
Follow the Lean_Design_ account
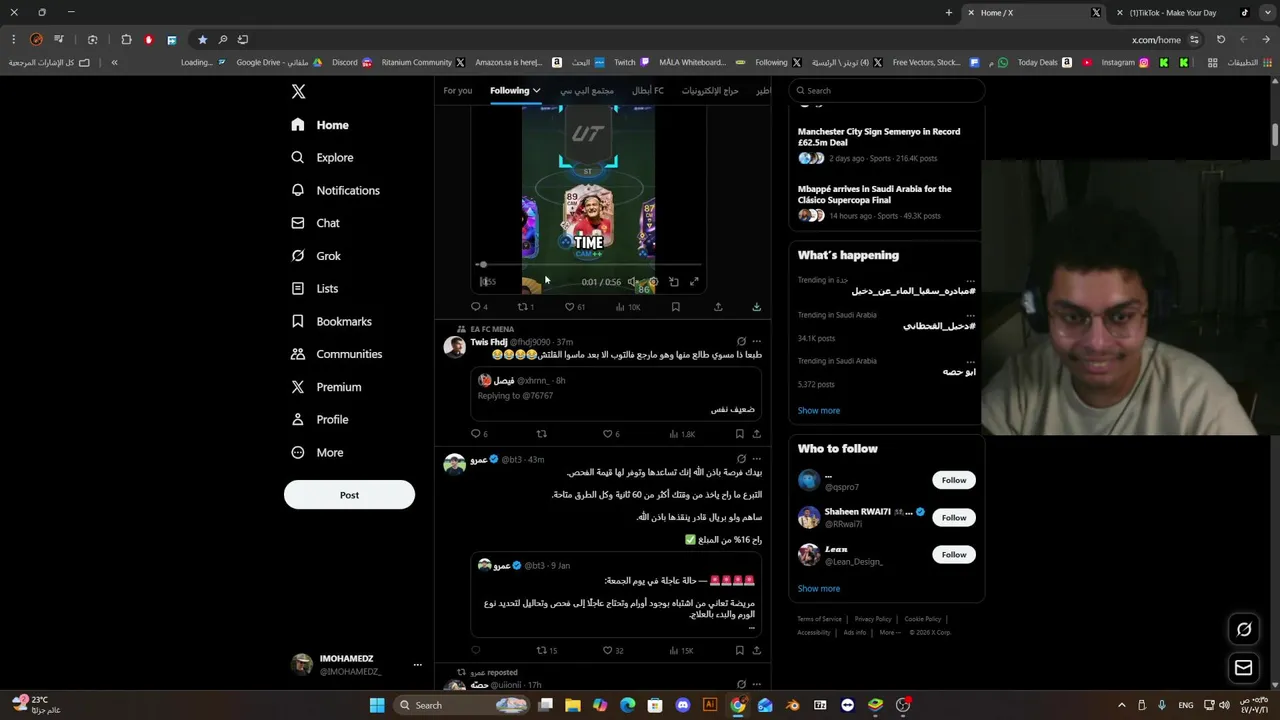click(x=954, y=554)
